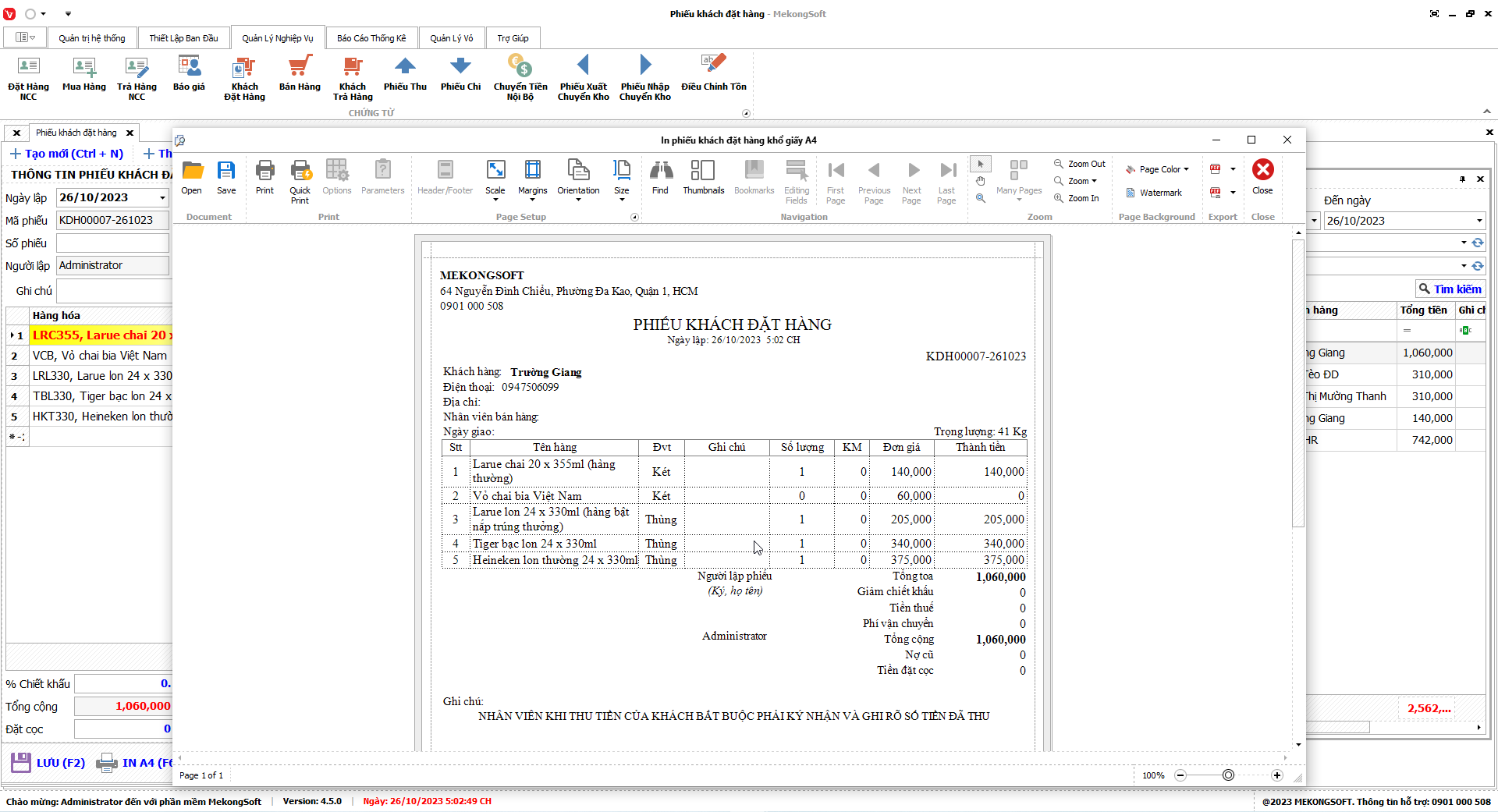Click LƯU (F2) save button
Viewport: 1498px width, 812px height.
click(48, 763)
